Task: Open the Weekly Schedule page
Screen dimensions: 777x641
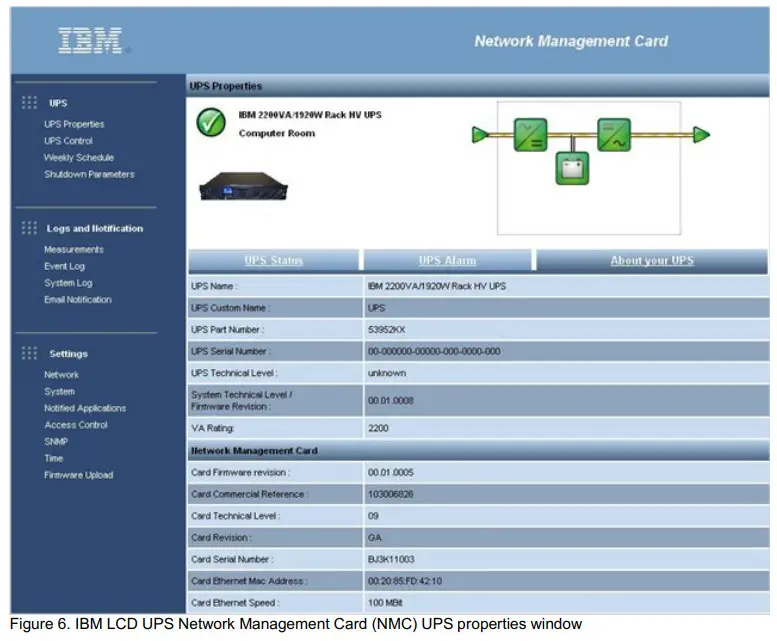Action: (x=79, y=158)
